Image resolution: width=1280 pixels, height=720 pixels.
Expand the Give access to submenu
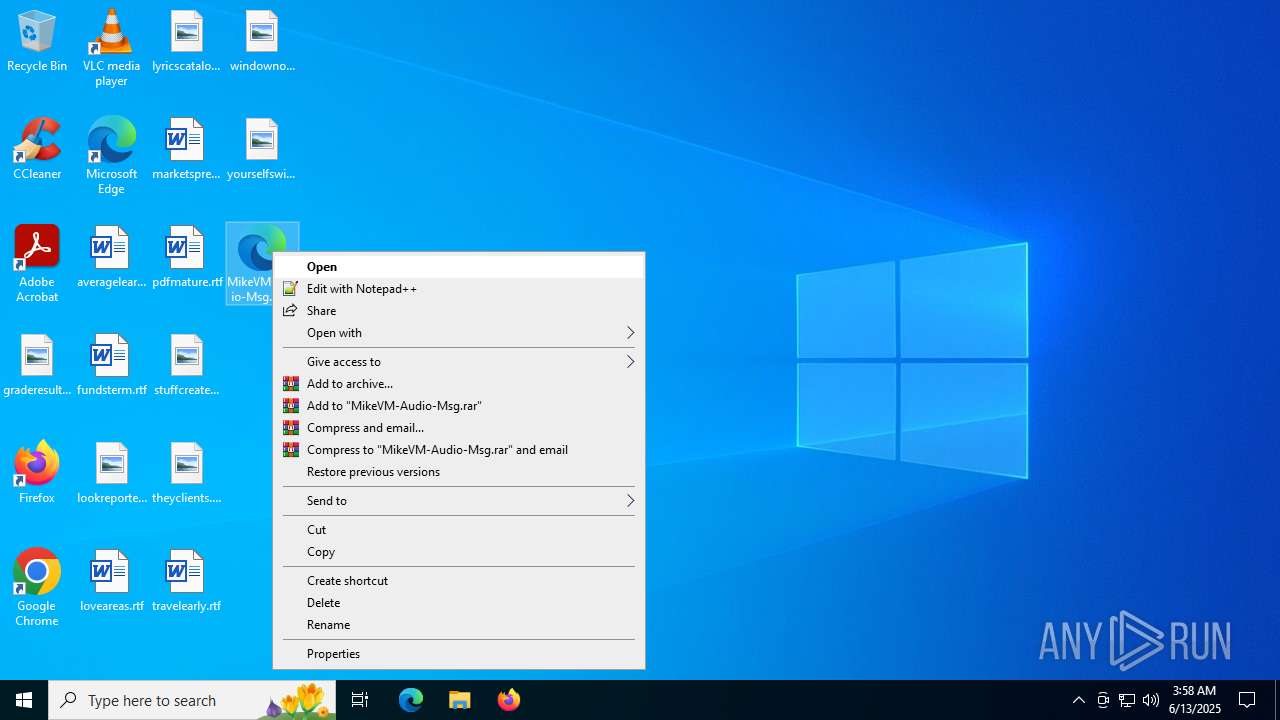459,362
